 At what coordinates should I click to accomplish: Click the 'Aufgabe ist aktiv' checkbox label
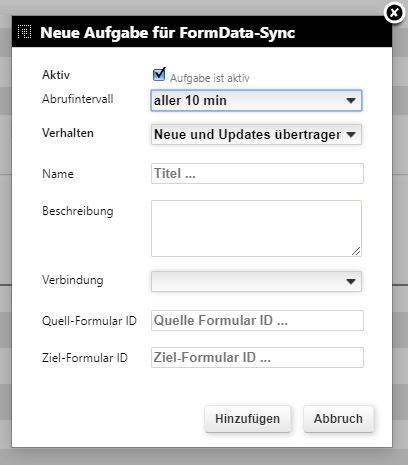(x=210, y=78)
